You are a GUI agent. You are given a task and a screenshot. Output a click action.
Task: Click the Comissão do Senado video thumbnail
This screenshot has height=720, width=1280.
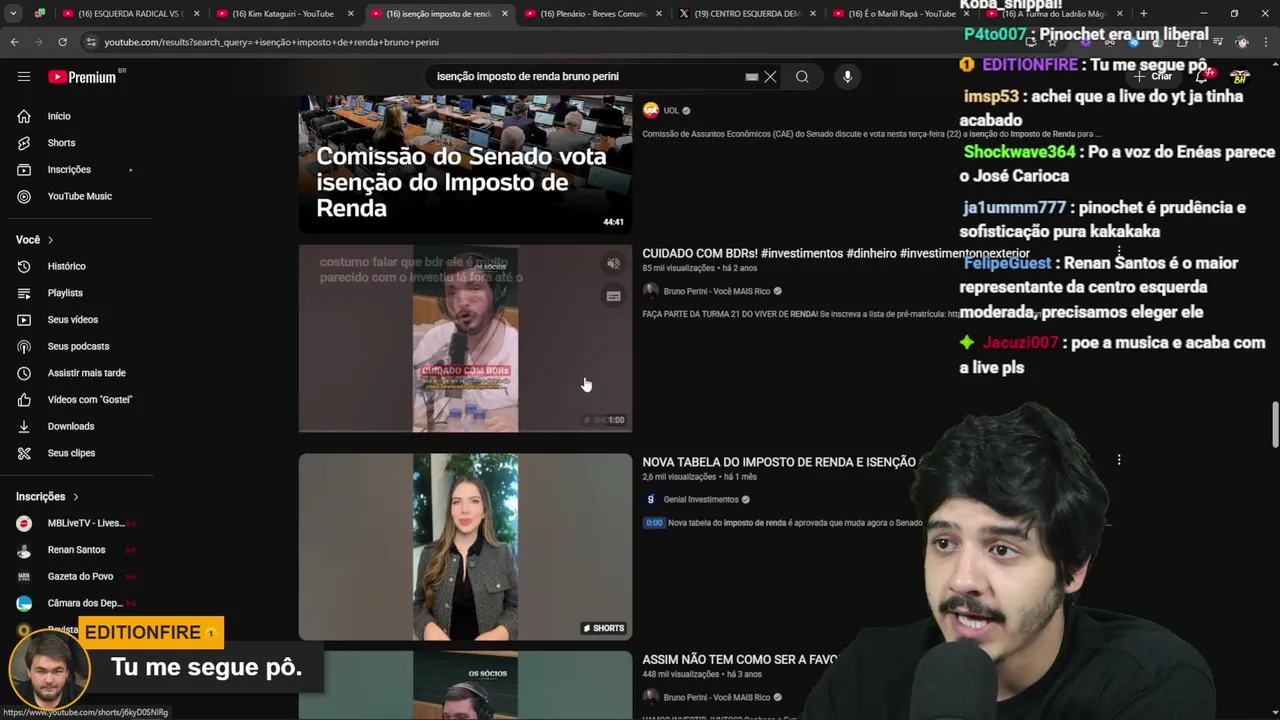465,164
